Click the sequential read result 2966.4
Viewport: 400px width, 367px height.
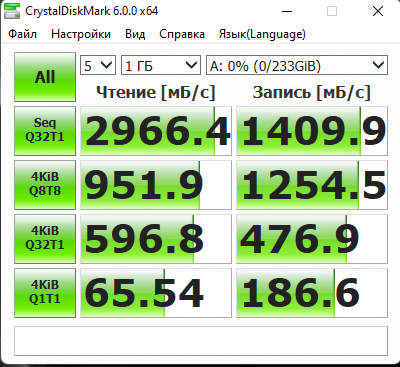pyautogui.click(x=156, y=131)
